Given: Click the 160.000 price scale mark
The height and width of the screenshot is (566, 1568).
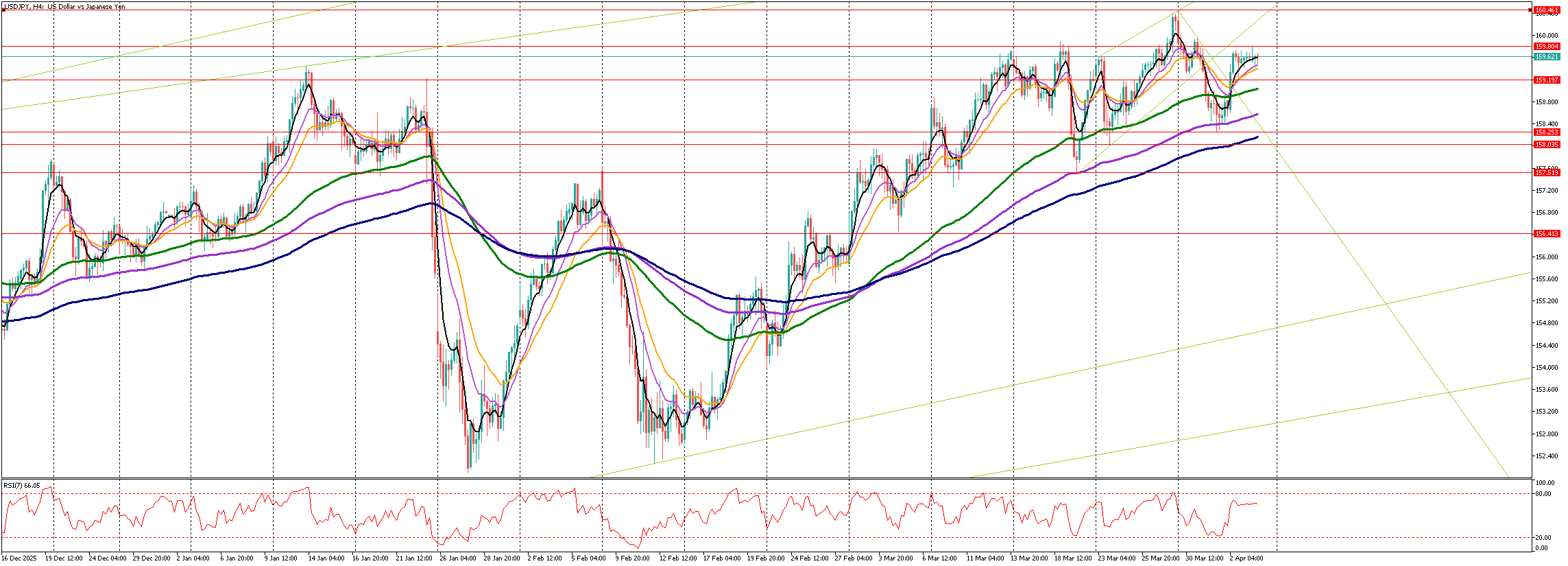Looking at the screenshot, I should coord(1545,36).
